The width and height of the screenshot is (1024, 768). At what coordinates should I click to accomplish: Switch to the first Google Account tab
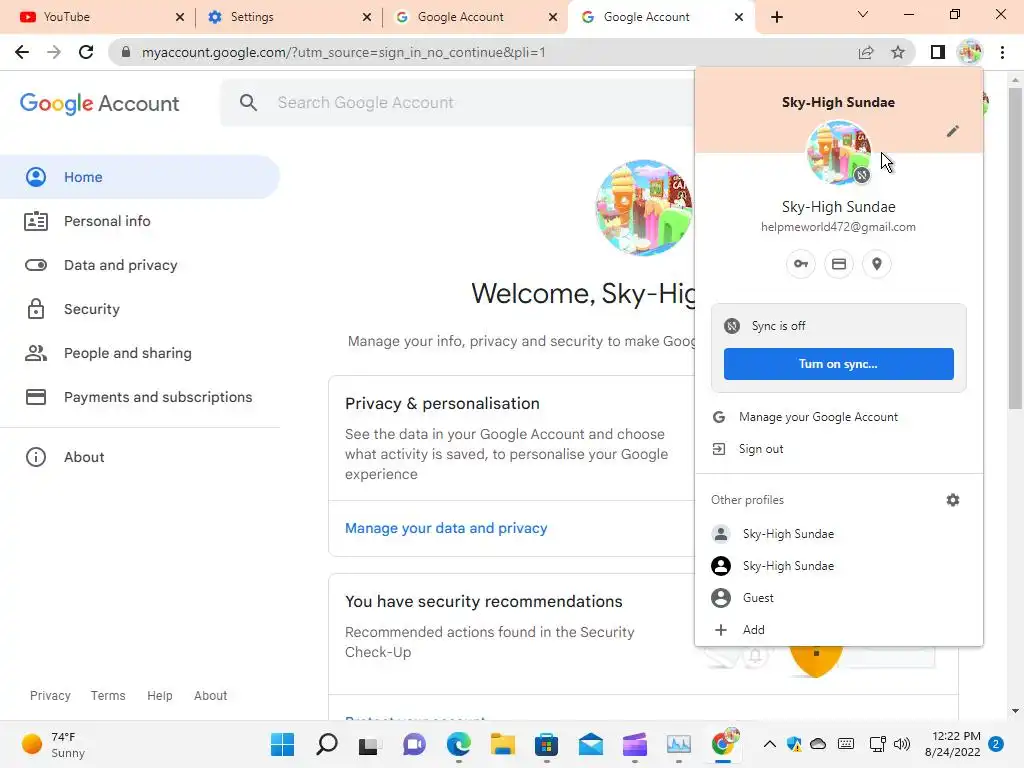point(477,17)
